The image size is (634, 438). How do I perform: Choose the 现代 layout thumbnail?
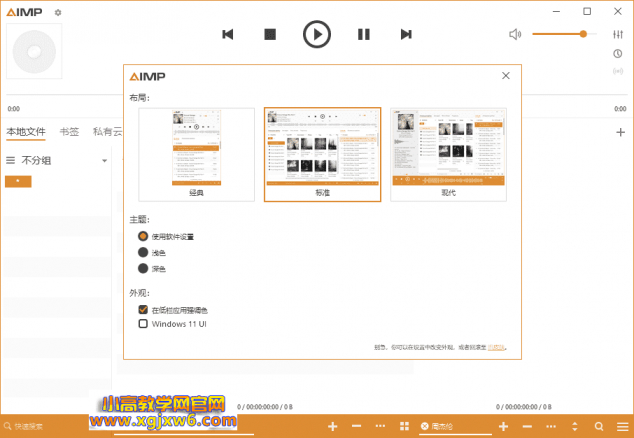pyautogui.click(x=448, y=154)
